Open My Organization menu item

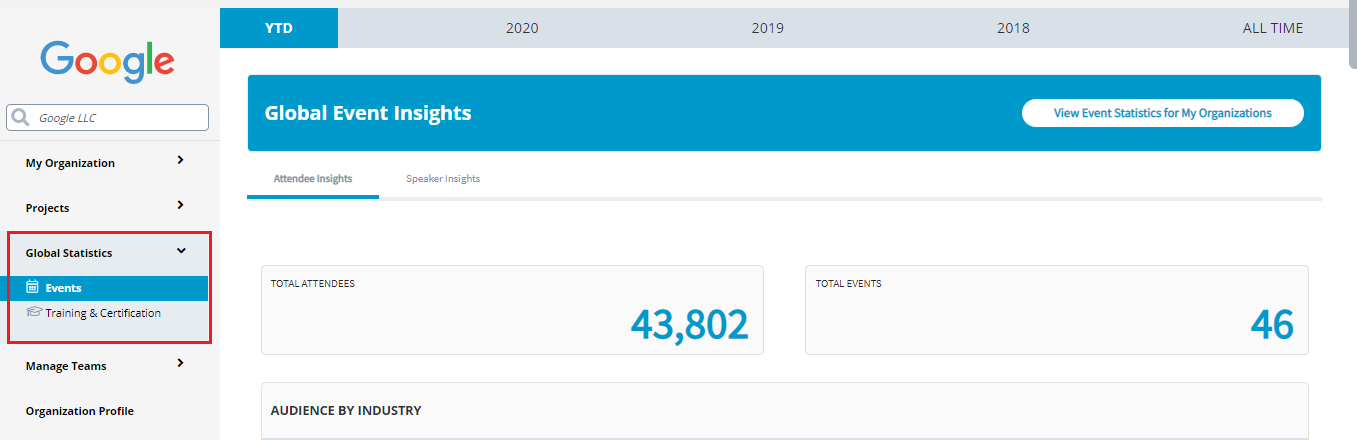coord(70,163)
